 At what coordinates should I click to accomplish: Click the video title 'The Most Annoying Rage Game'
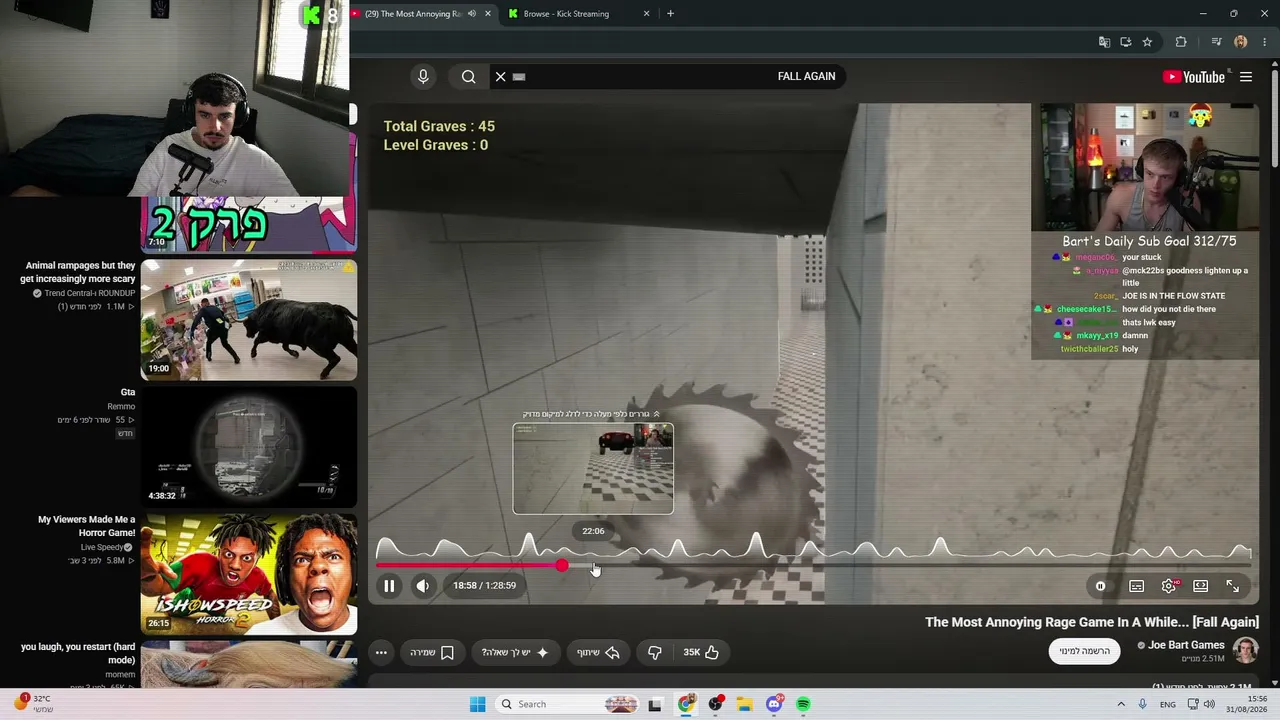pos(1092,622)
